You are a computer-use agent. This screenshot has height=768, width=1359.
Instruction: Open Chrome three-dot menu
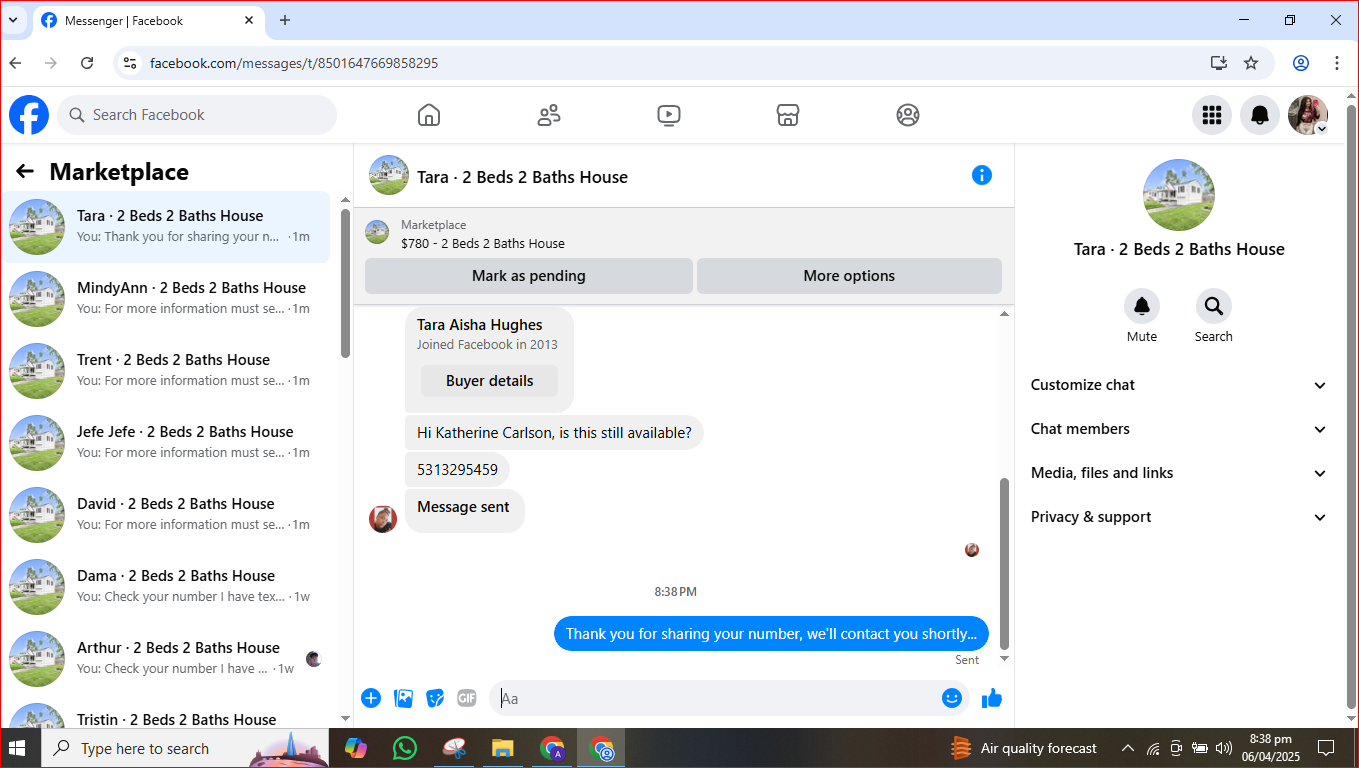click(1337, 63)
